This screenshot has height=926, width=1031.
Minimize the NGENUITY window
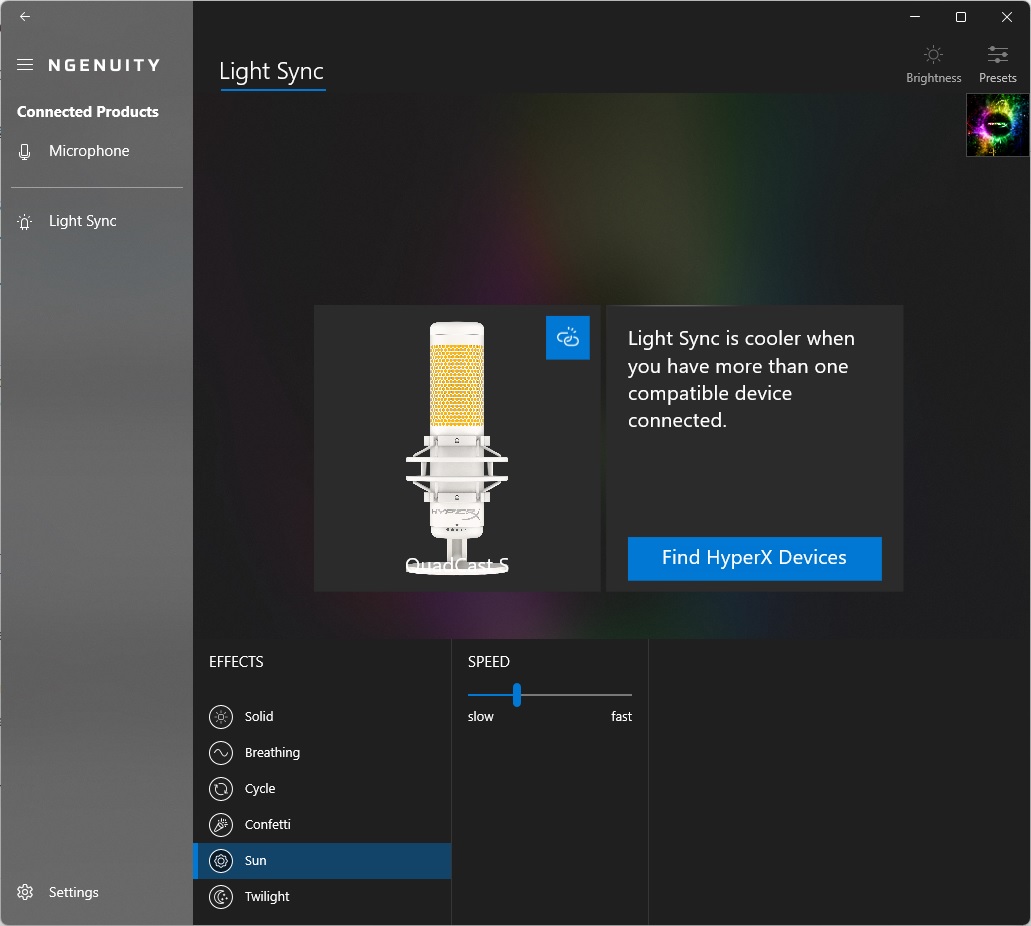[915, 17]
